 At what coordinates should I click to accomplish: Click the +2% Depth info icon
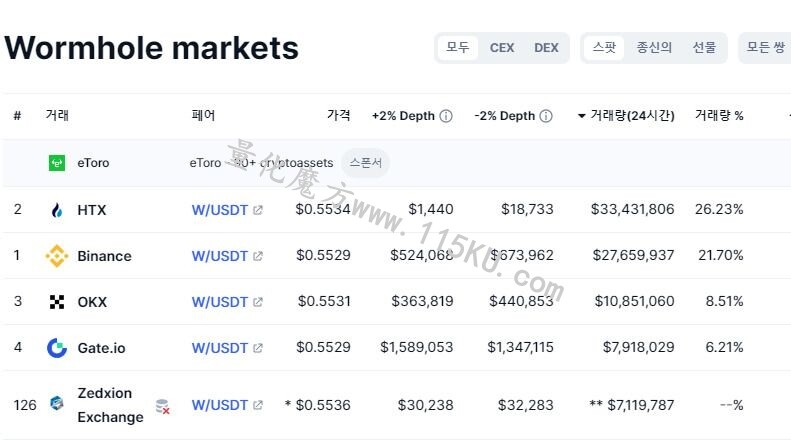[446, 116]
